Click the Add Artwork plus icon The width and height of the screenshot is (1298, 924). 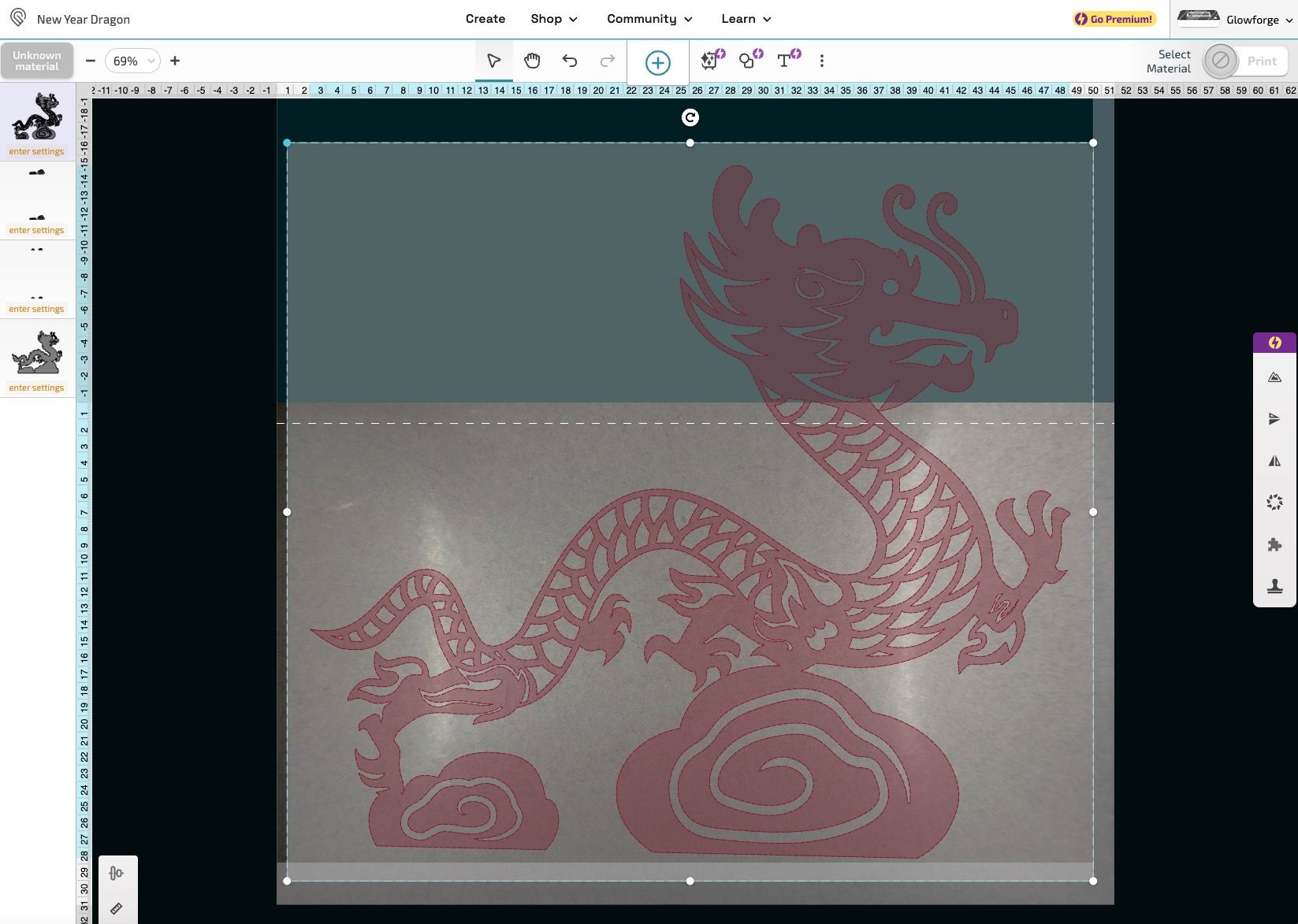[x=656, y=61]
